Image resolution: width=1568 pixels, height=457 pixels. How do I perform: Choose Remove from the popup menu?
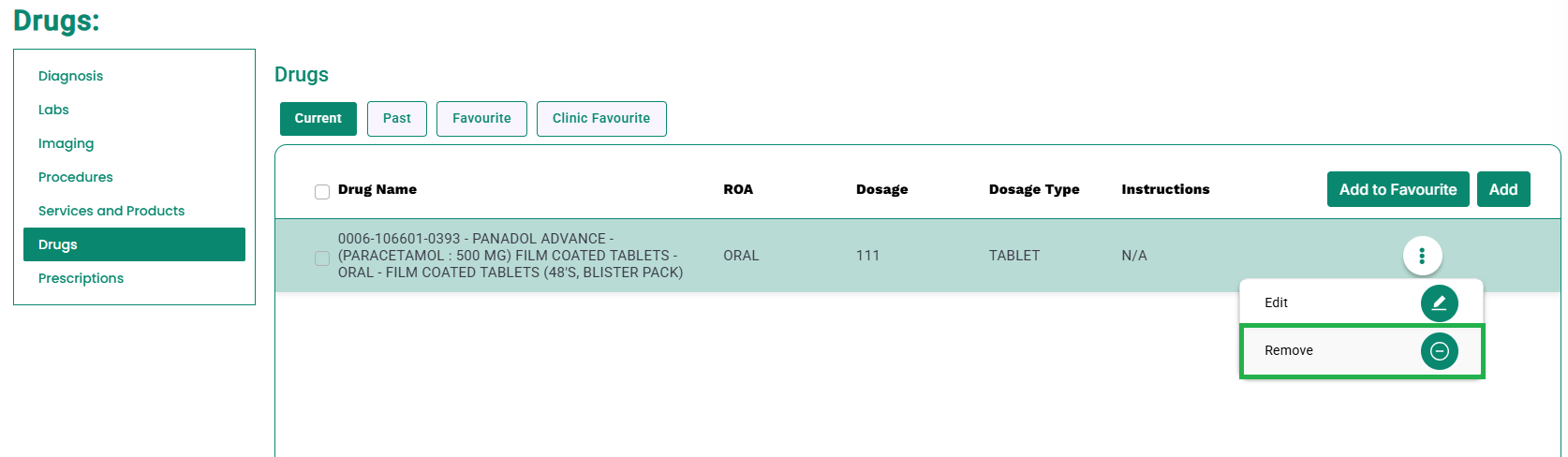pyautogui.click(x=1361, y=351)
